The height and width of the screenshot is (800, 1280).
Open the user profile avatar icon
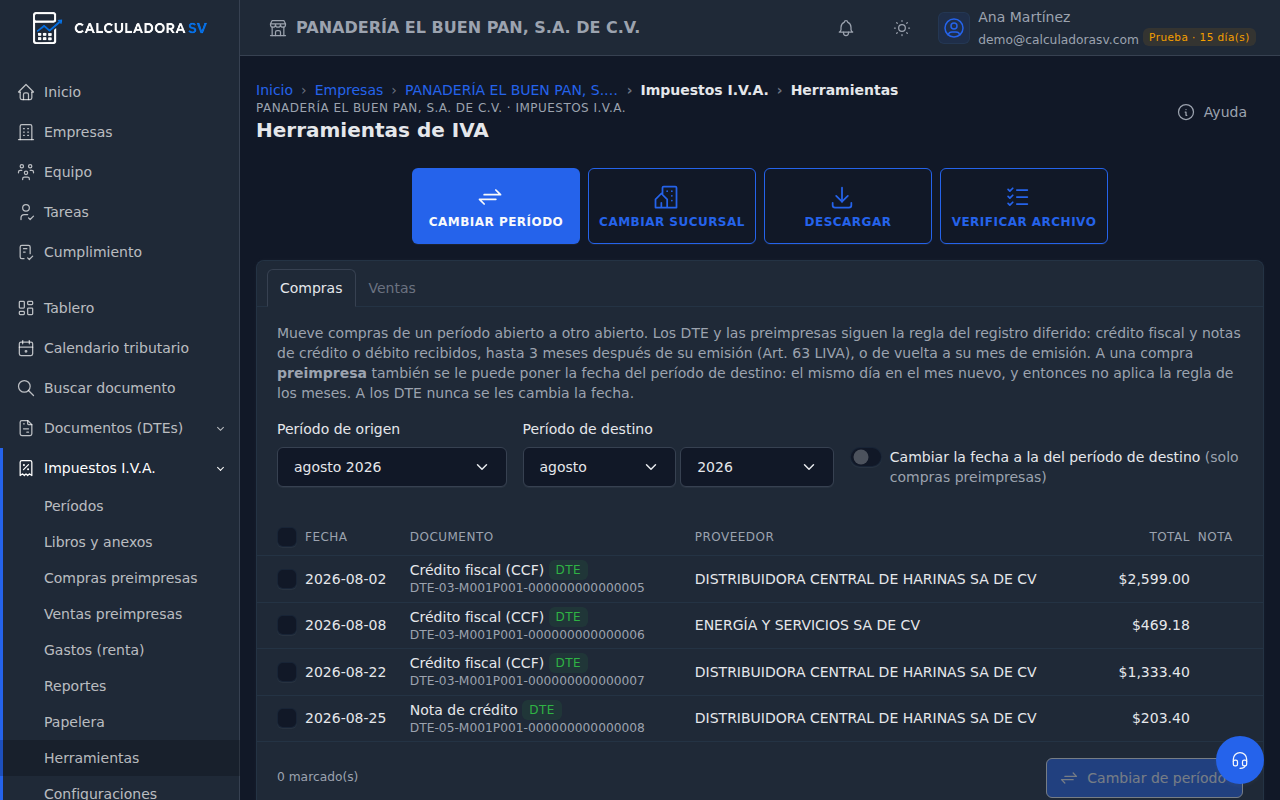[x=954, y=28]
